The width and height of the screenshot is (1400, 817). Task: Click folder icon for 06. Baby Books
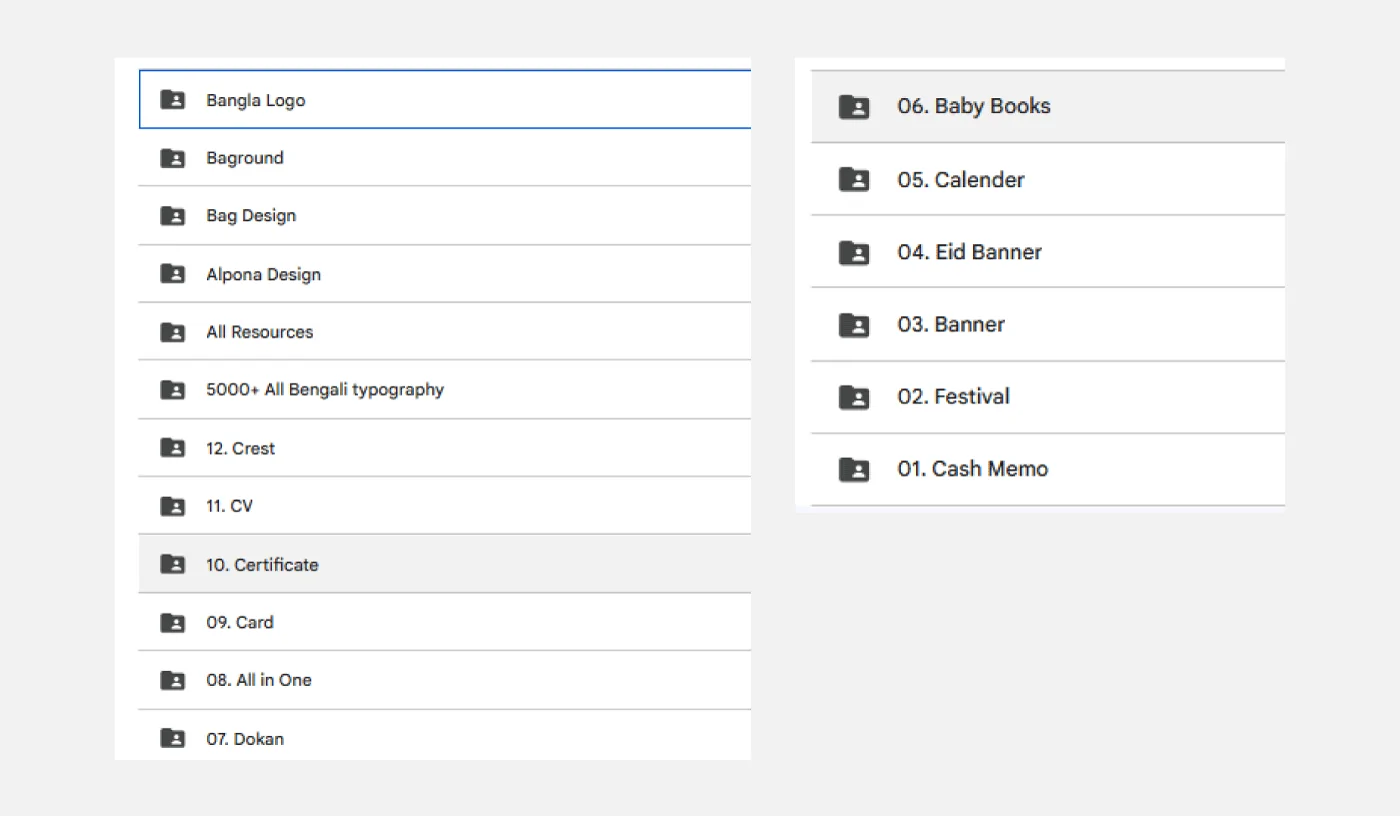click(x=854, y=107)
